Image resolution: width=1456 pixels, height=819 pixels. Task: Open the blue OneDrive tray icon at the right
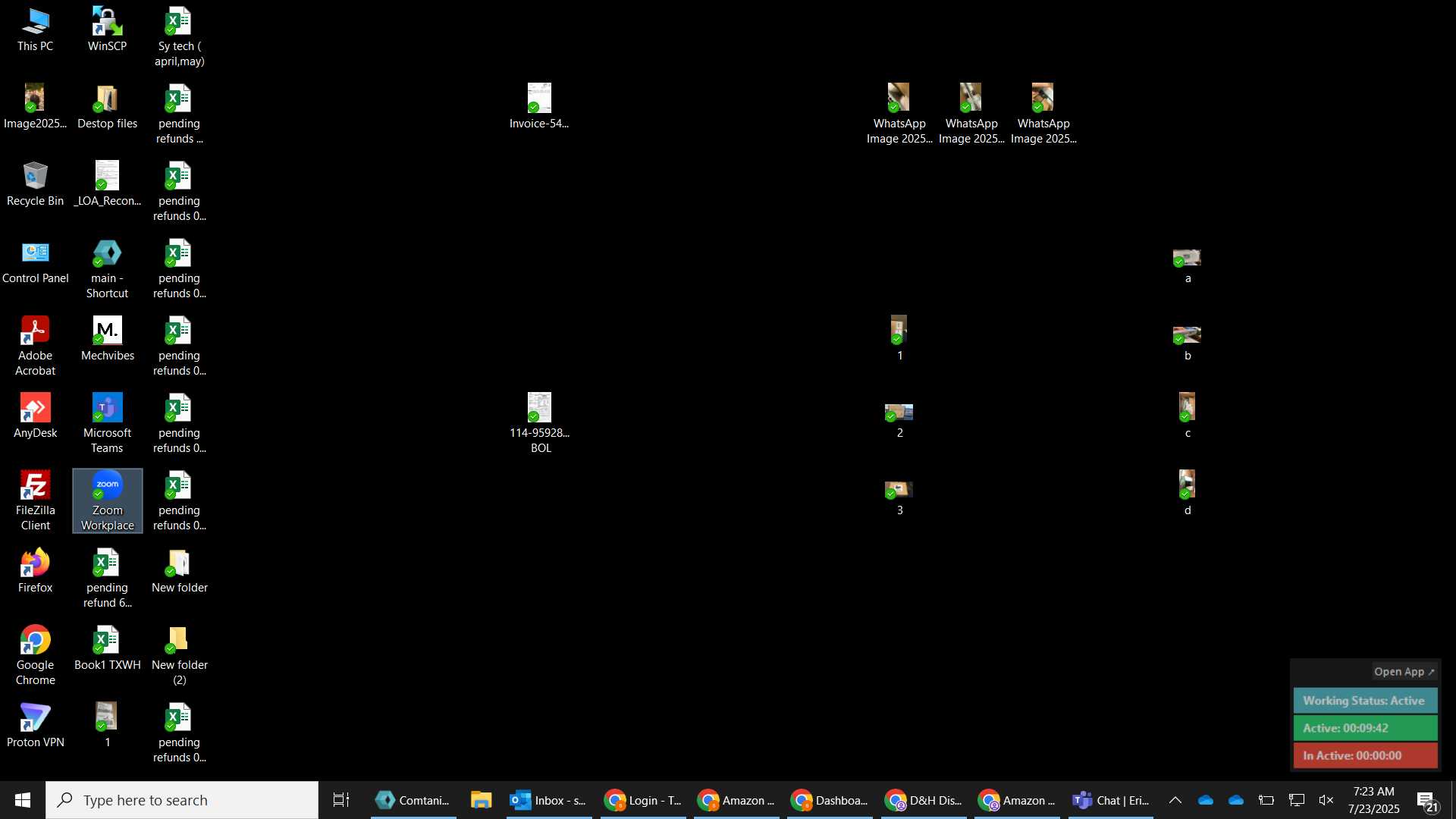pos(1236,800)
